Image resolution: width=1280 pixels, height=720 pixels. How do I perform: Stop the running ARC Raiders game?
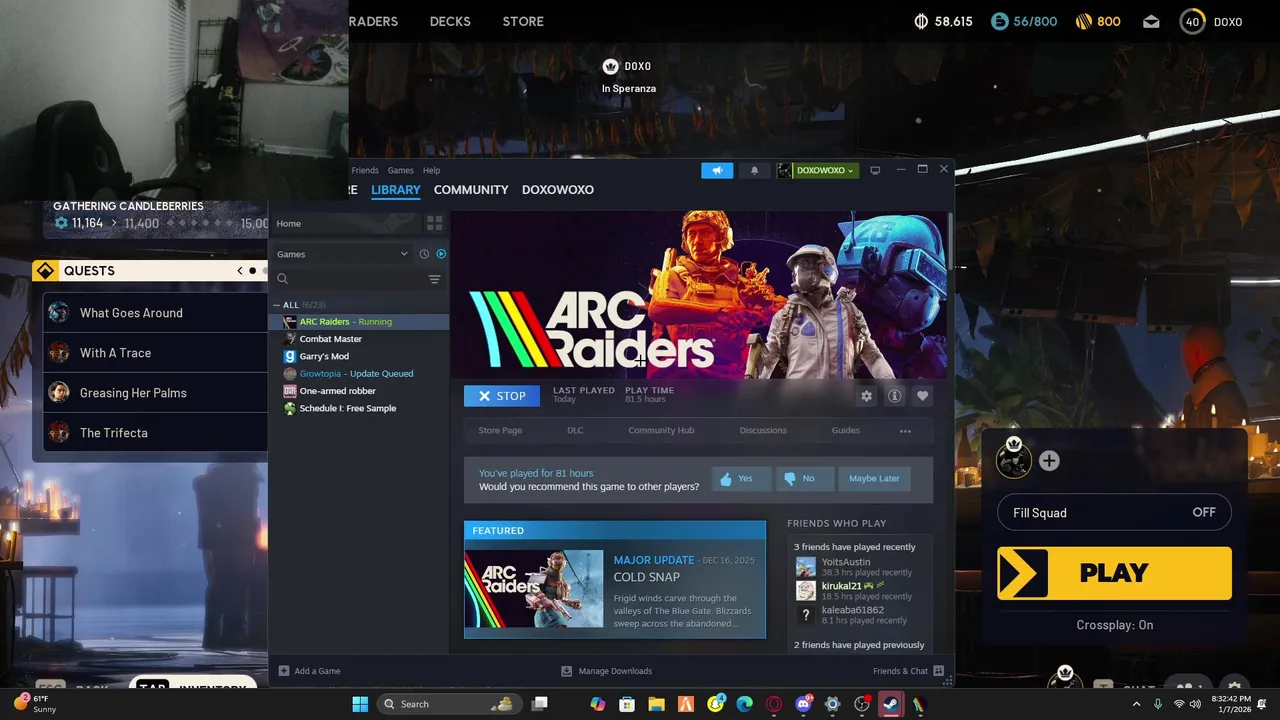502,396
